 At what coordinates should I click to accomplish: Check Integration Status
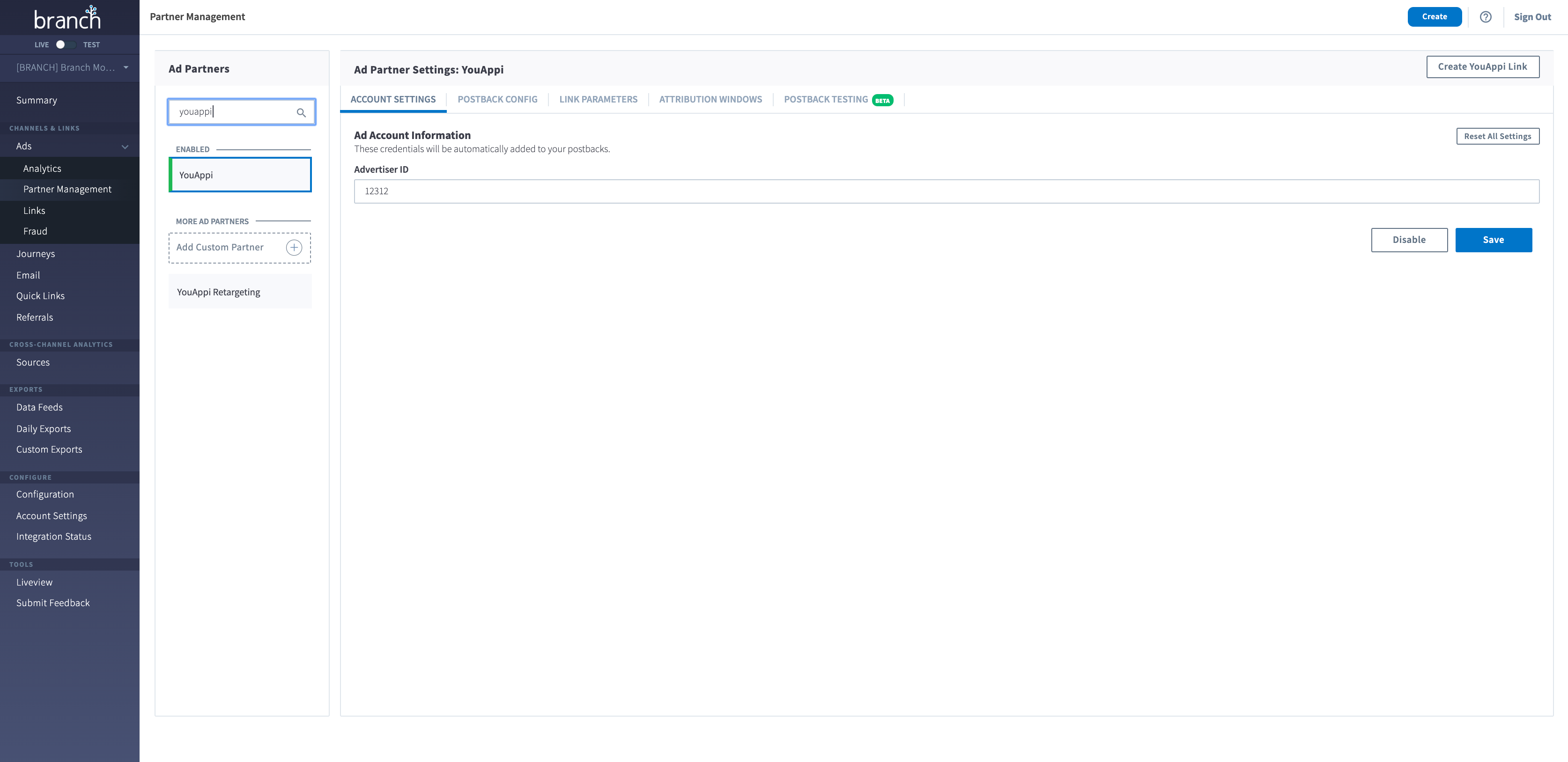point(53,536)
